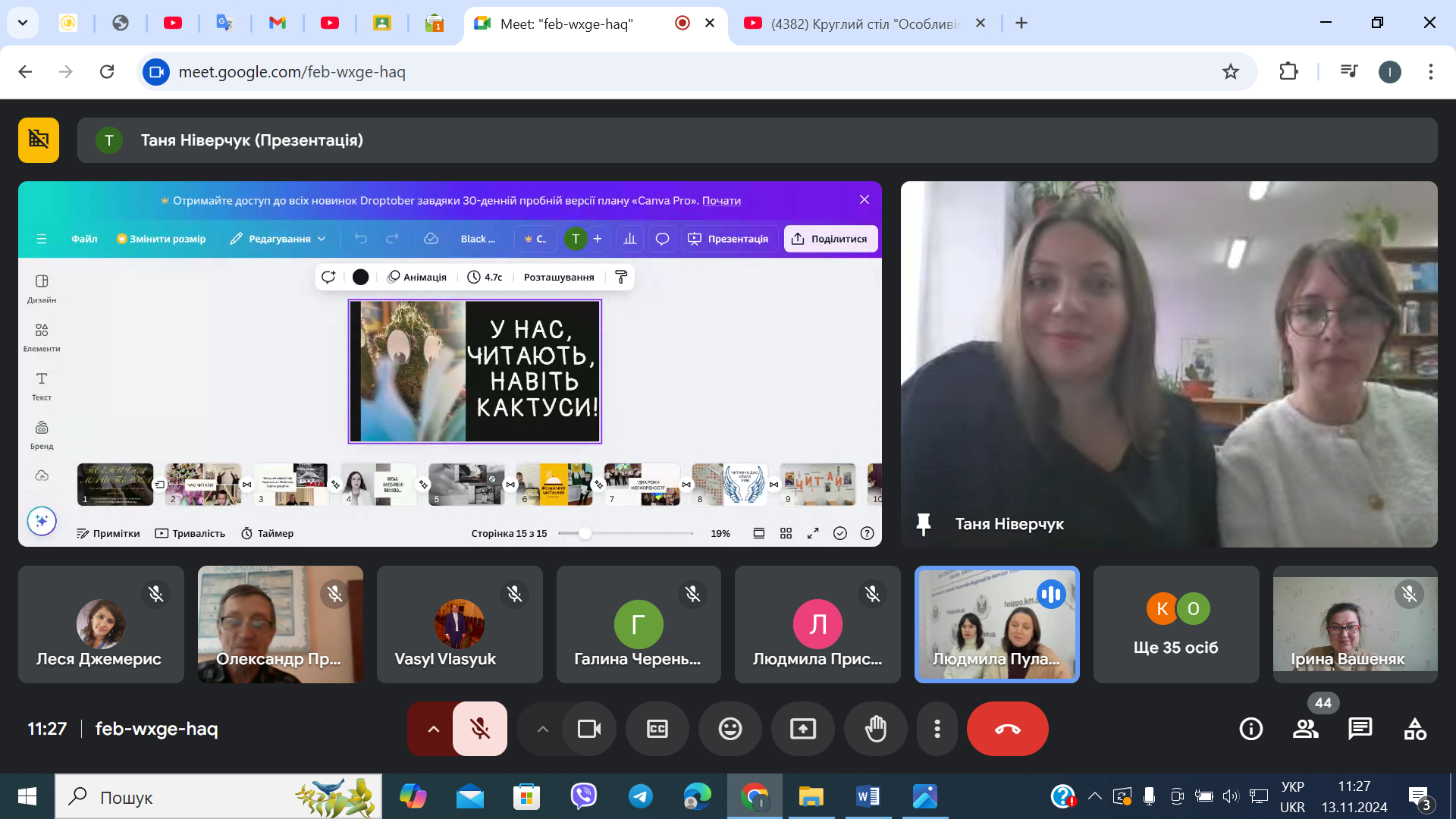This screenshot has width=1456, height=819.
Task: Switch to YouTube Круглий стіл tab
Action: point(864,24)
